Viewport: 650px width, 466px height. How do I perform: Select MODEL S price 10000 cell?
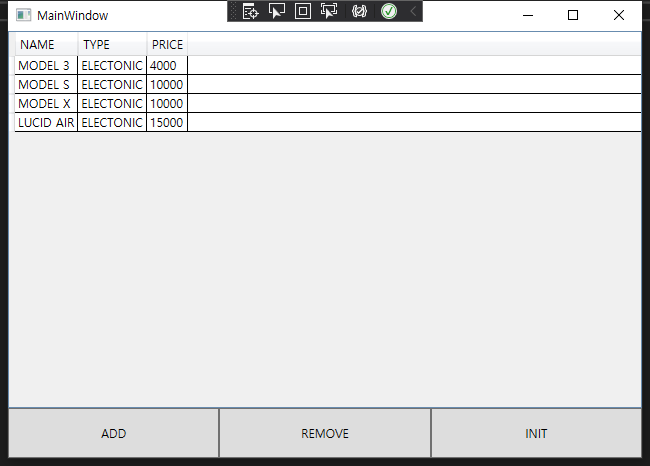(167, 85)
